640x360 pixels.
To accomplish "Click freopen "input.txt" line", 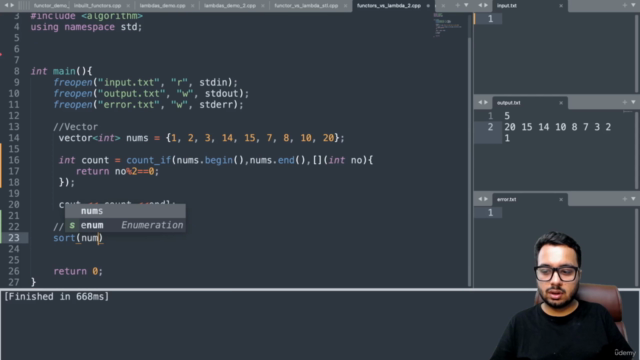I will (145, 82).
